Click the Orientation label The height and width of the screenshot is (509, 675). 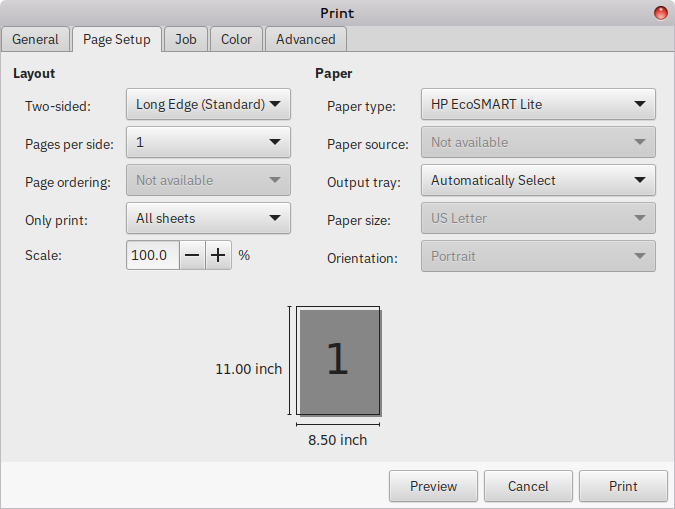coord(362,258)
